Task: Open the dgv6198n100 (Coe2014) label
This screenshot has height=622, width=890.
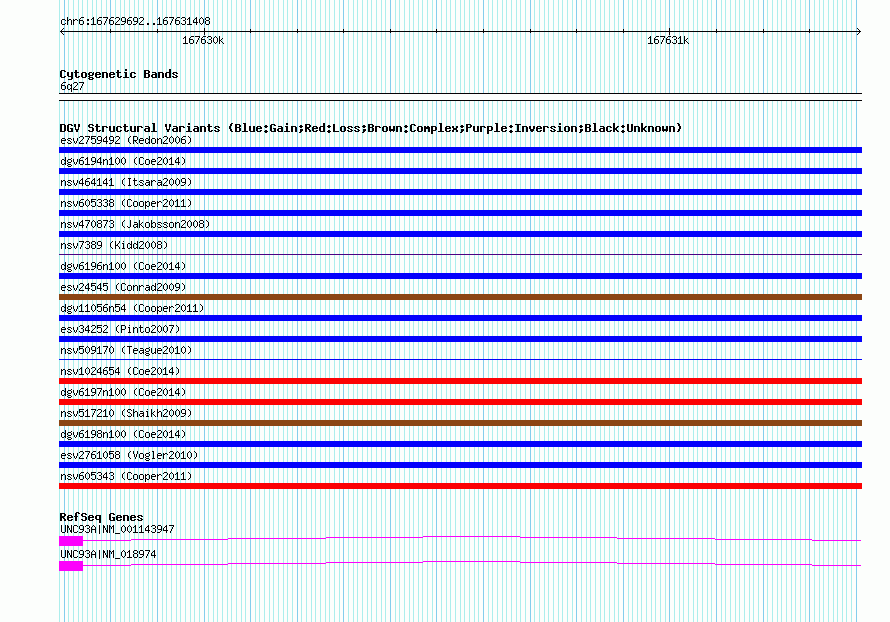Action: [x=123, y=434]
